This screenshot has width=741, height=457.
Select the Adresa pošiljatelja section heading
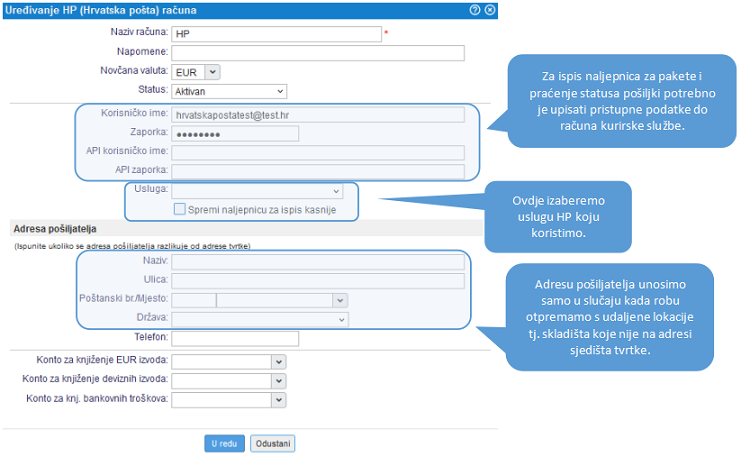[x=55, y=229]
